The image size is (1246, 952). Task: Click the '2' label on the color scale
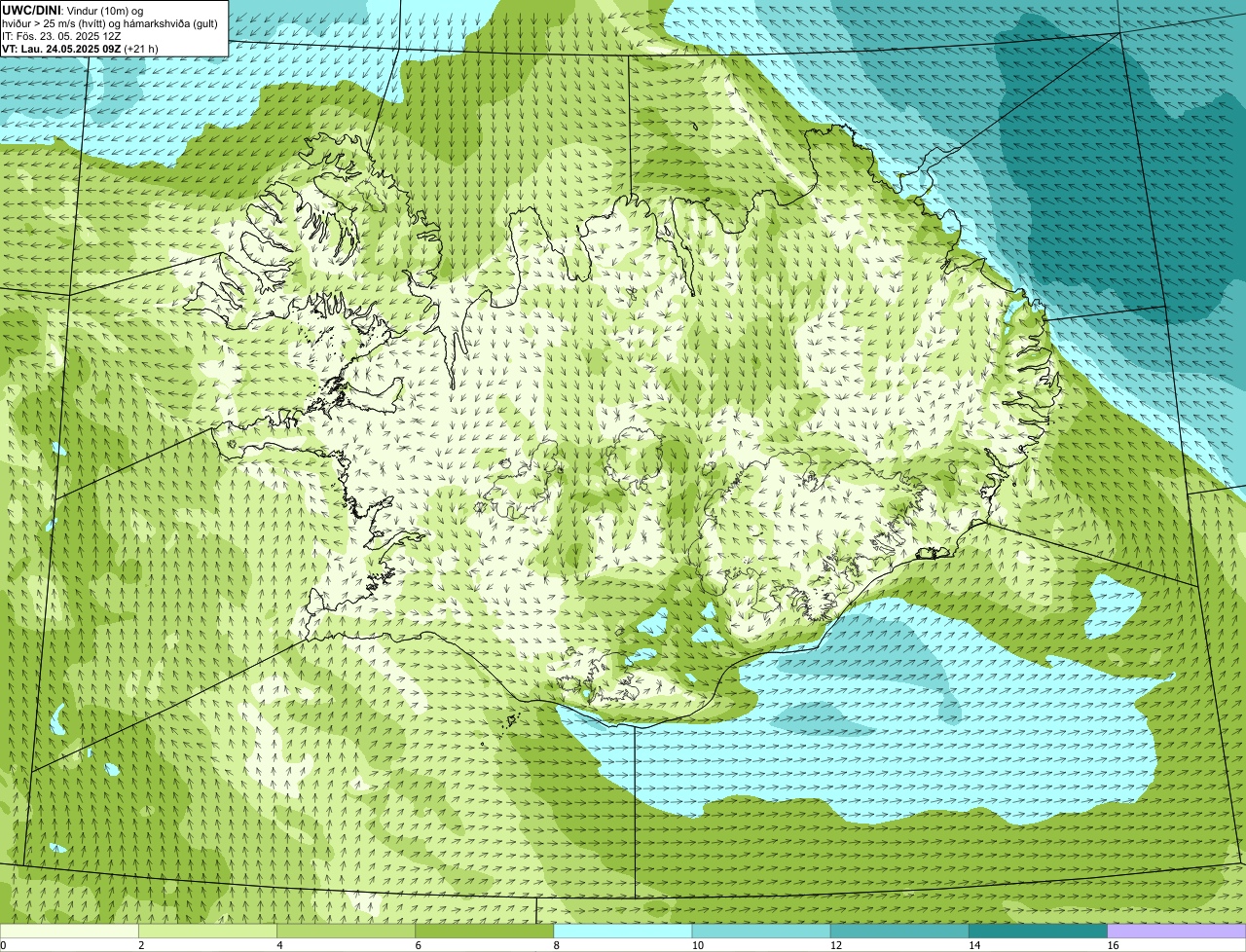pyautogui.click(x=141, y=945)
